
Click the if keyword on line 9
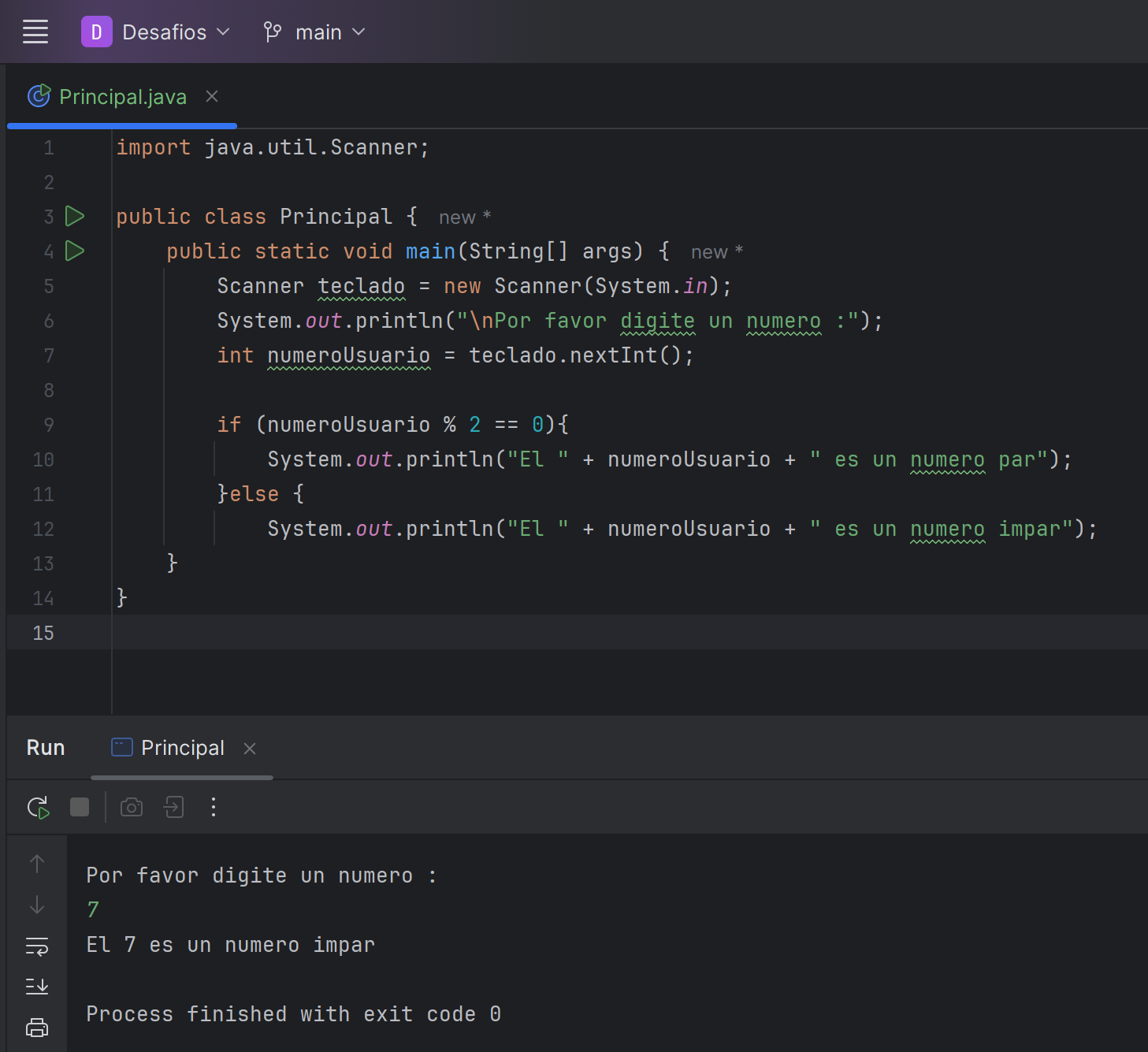click(x=229, y=425)
